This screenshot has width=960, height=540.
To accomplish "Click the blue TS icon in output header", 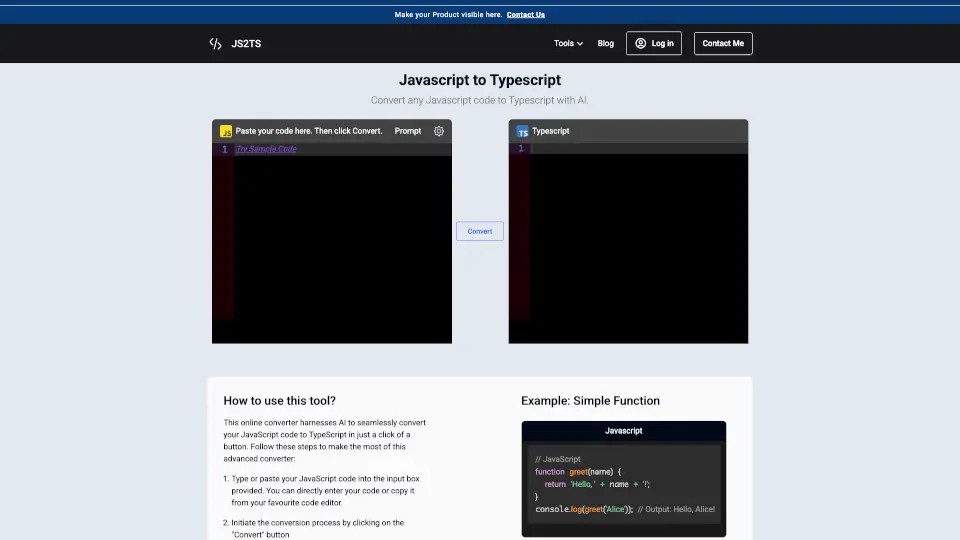I will [x=522, y=131].
